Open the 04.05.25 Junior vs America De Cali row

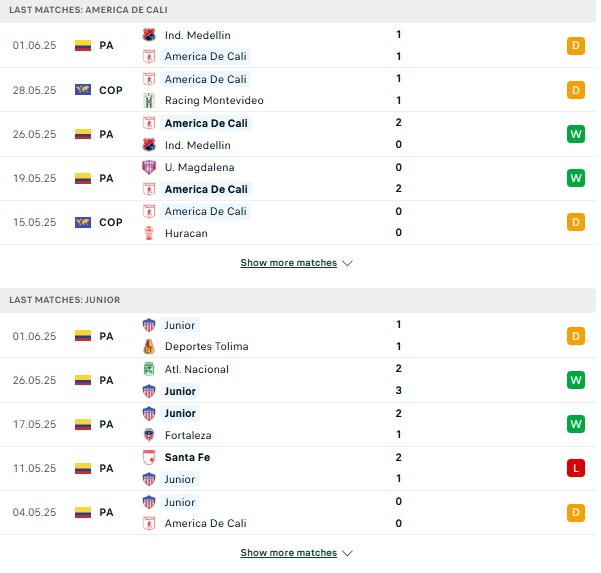[x=298, y=512]
